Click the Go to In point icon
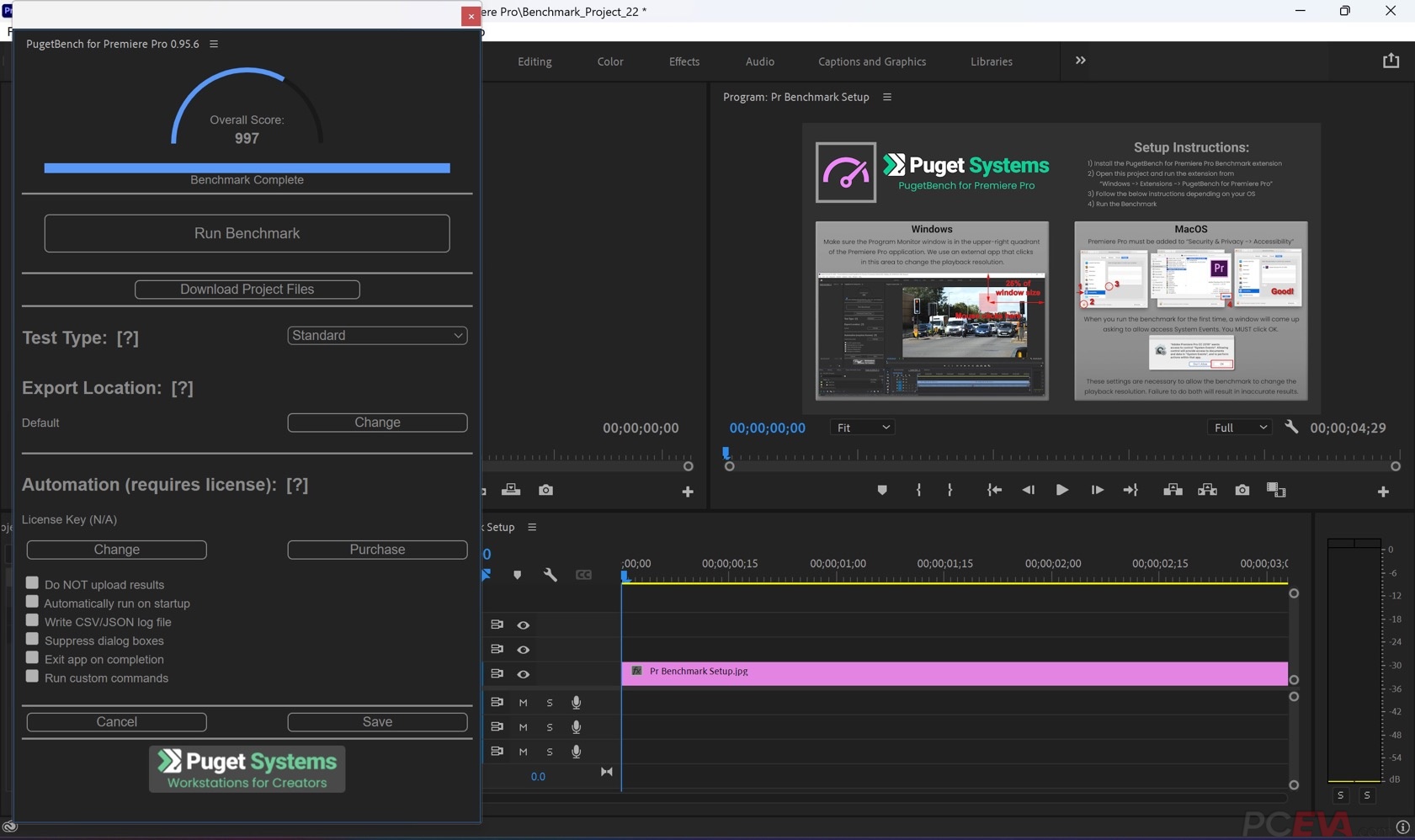The width and height of the screenshot is (1415, 840). click(x=994, y=490)
